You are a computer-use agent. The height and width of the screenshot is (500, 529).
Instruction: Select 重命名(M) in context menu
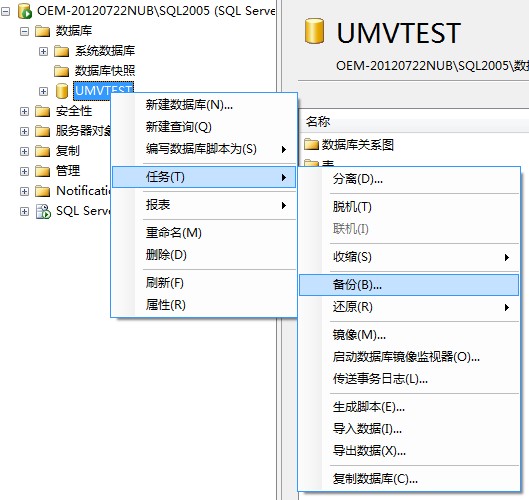tap(204, 233)
